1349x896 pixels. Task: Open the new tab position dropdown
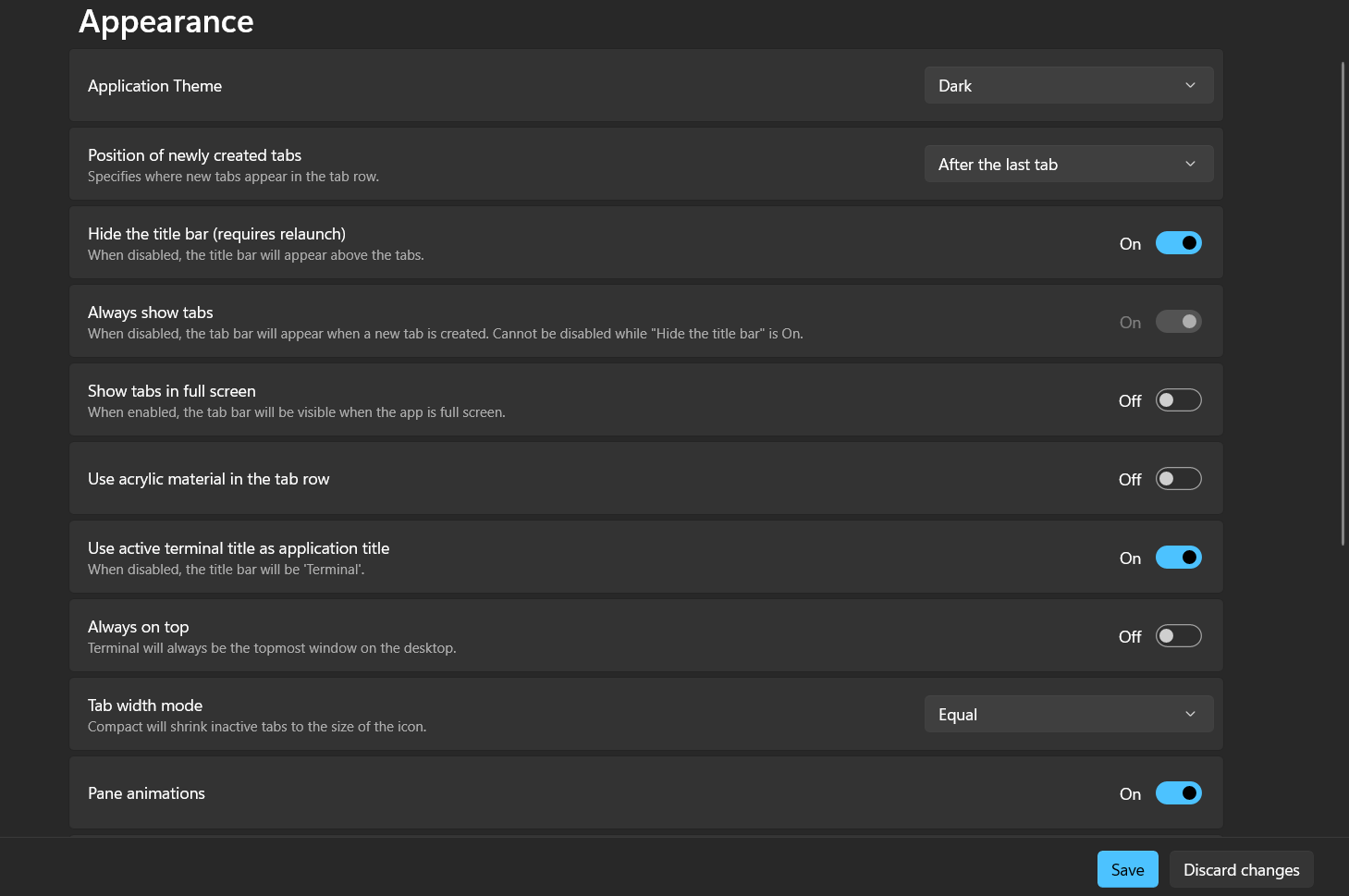pos(1069,164)
